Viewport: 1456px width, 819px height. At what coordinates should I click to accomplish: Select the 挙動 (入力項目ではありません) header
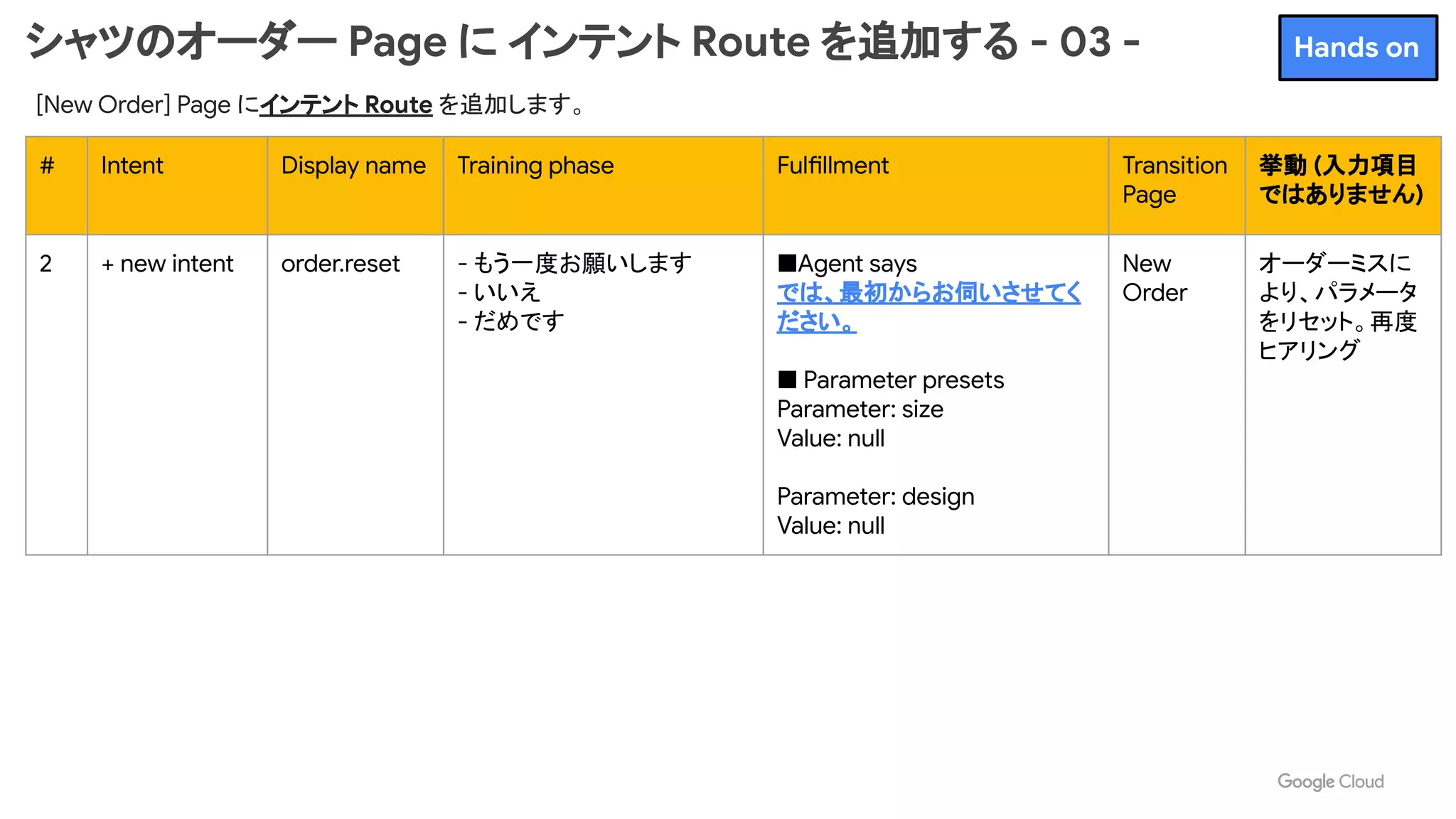(1343, 186)
